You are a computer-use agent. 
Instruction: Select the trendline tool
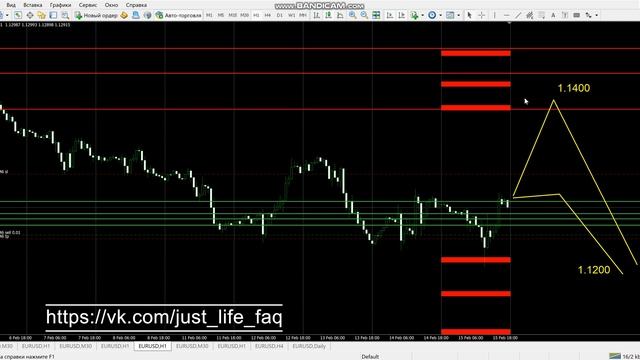click(x=518, y=15)
